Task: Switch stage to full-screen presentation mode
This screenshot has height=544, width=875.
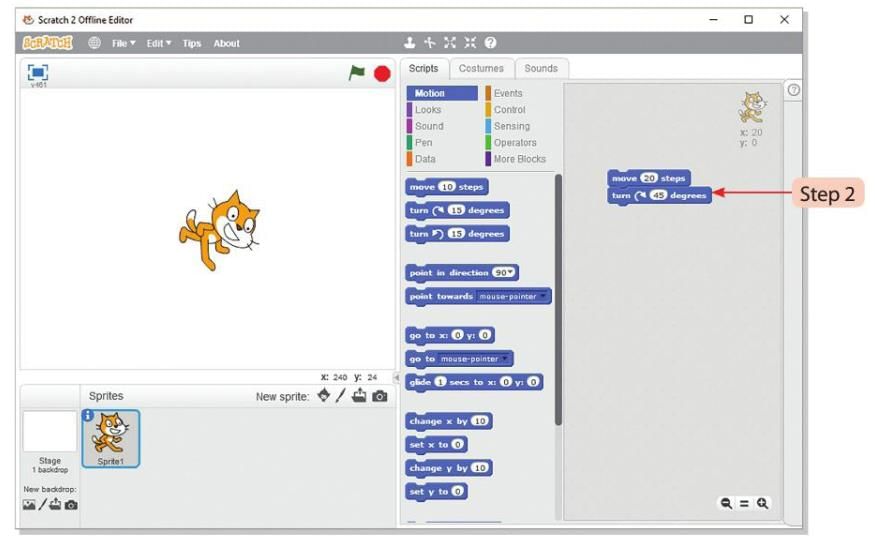Action: 38,73
